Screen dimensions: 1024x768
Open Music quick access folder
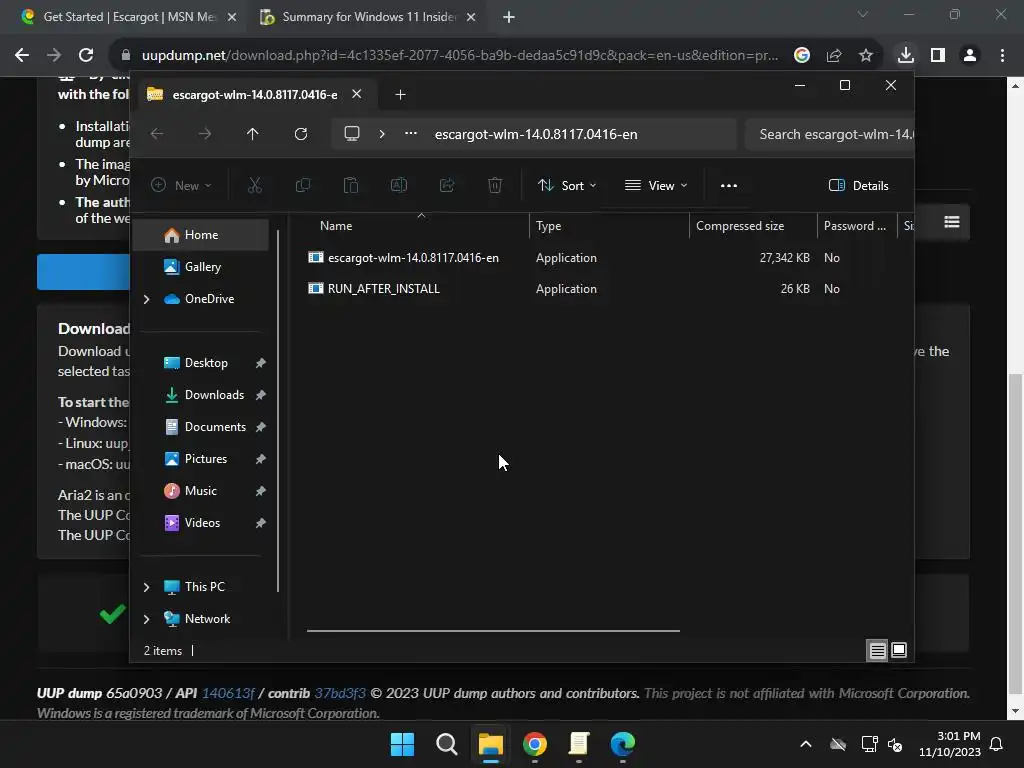tap(200, 491)
